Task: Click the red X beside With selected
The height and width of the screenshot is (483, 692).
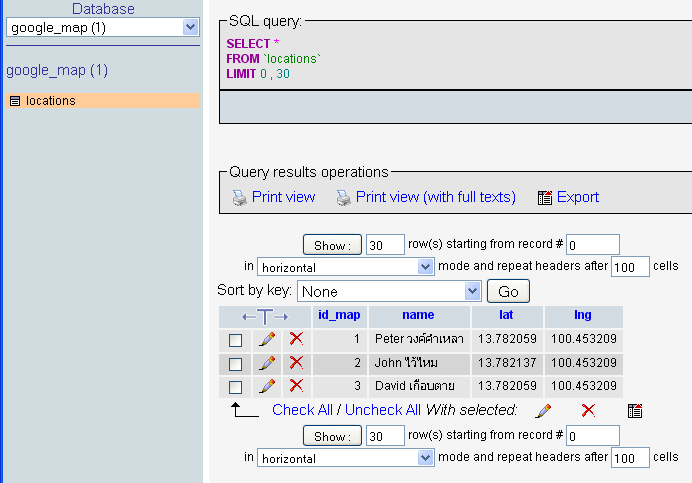Action: pos(588,410)
